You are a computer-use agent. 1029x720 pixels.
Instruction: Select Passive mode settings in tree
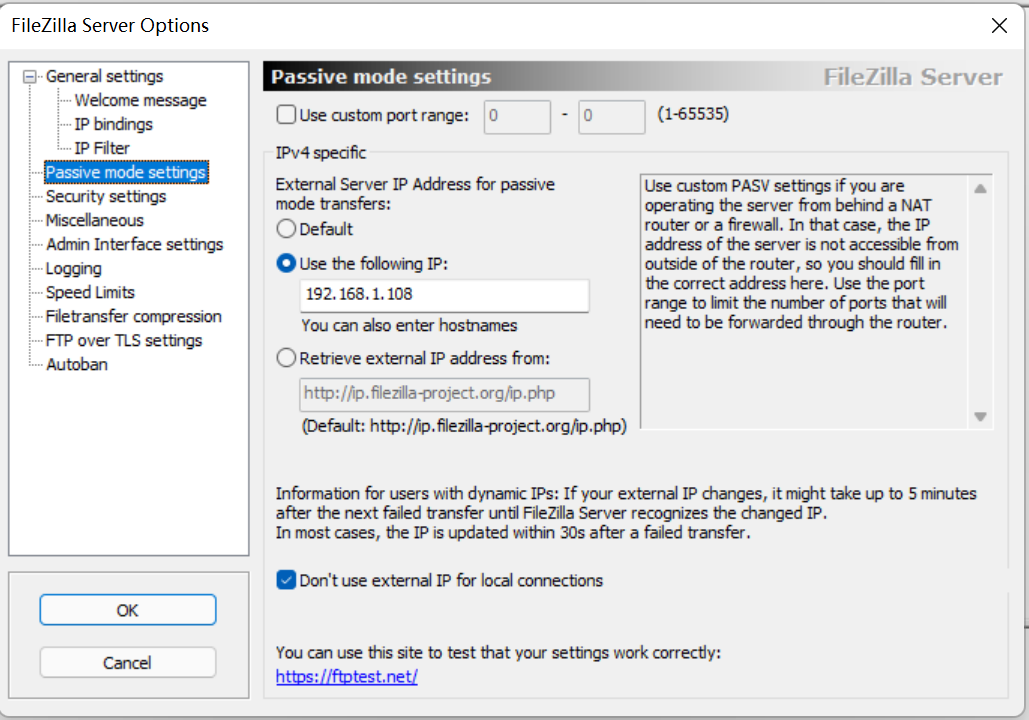pyautogui.click(x=126, y=172)
